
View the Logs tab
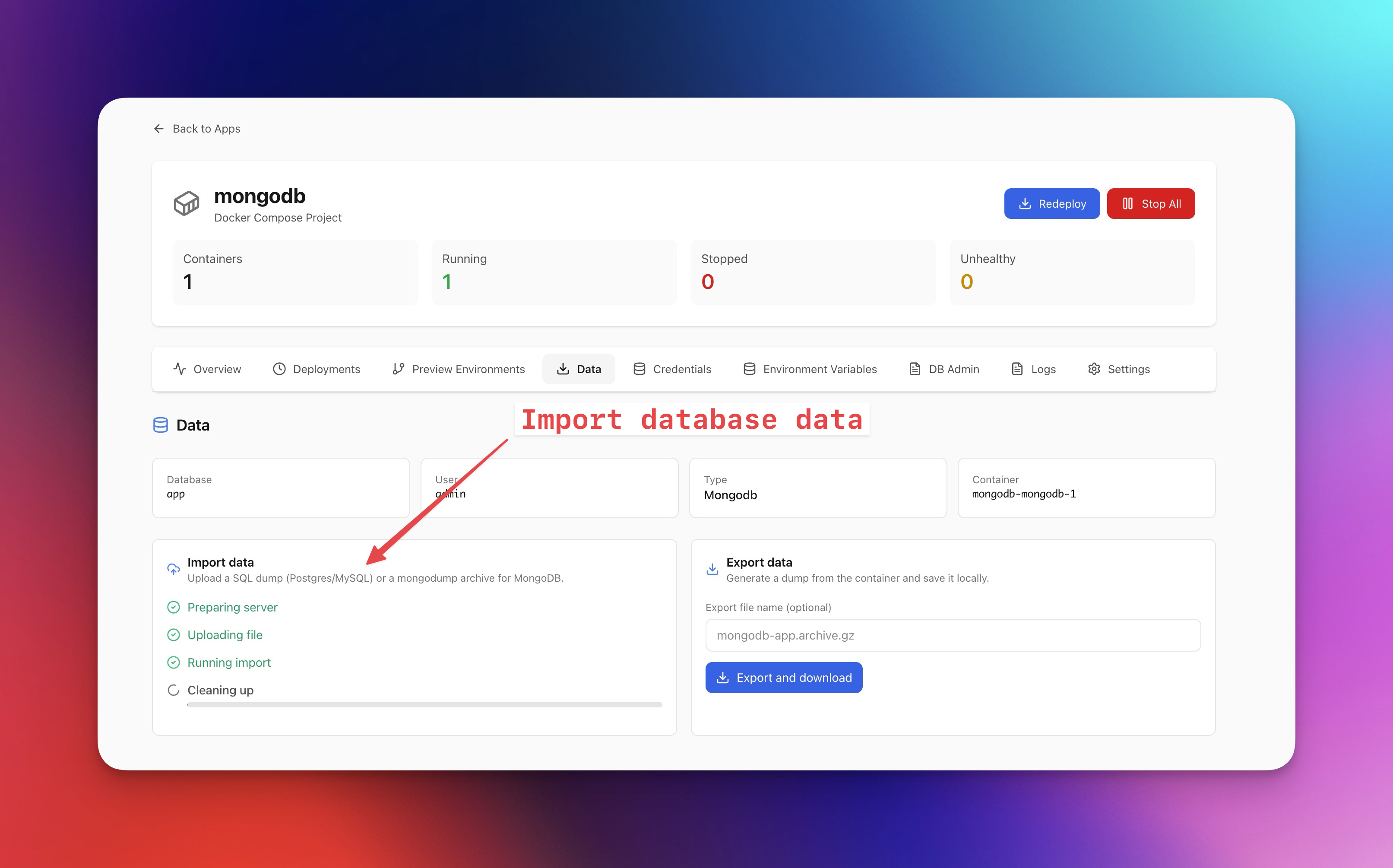1033,369
